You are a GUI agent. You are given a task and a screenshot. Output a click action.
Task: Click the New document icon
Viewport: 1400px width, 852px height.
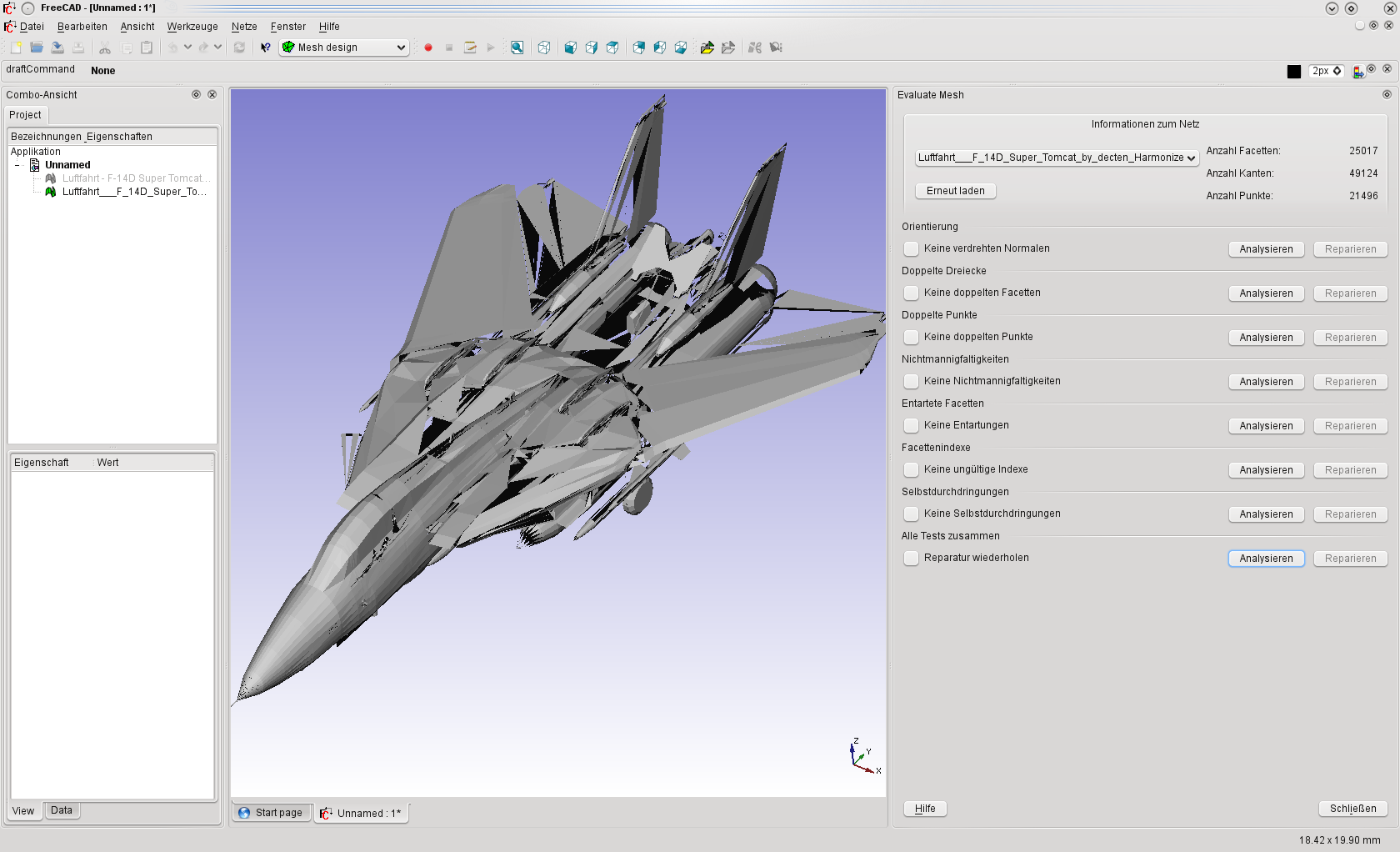(x=16, y=48)
